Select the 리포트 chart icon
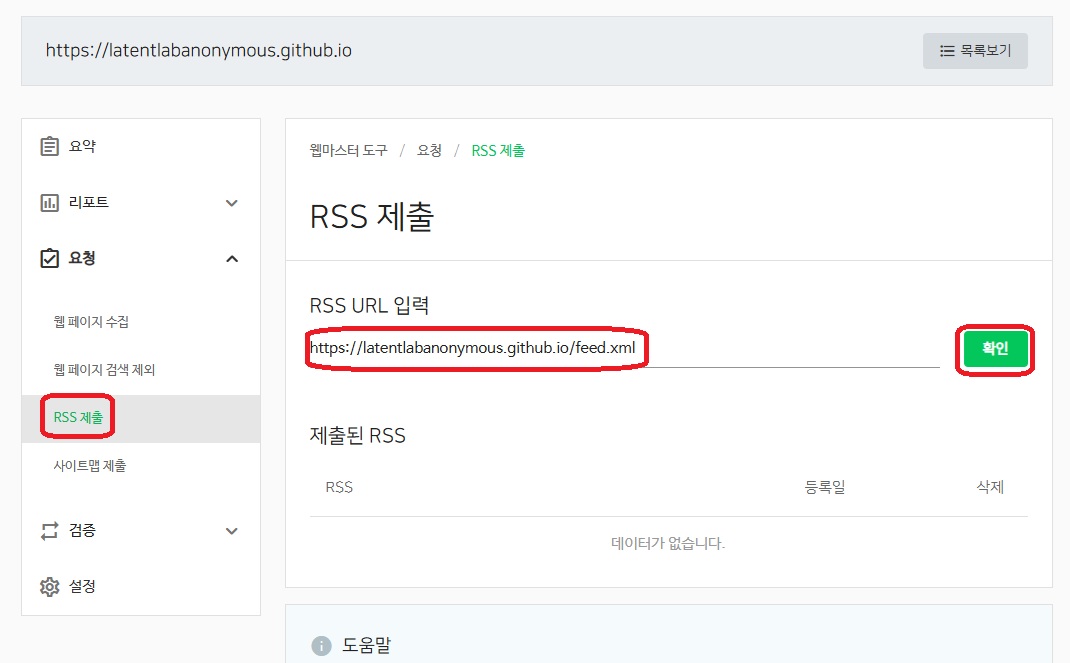The width and height of the screenshot is (1070, 663). point(52,202)
